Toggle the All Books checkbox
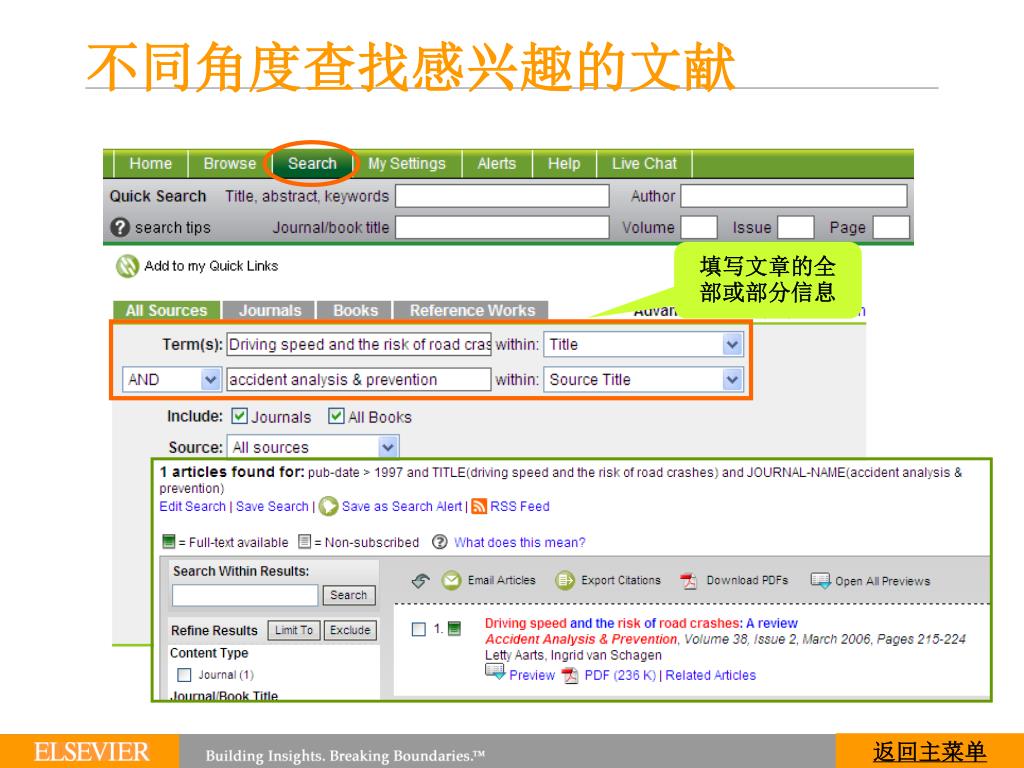Viewport: 1024px width, 768px height. coord(336,416)
